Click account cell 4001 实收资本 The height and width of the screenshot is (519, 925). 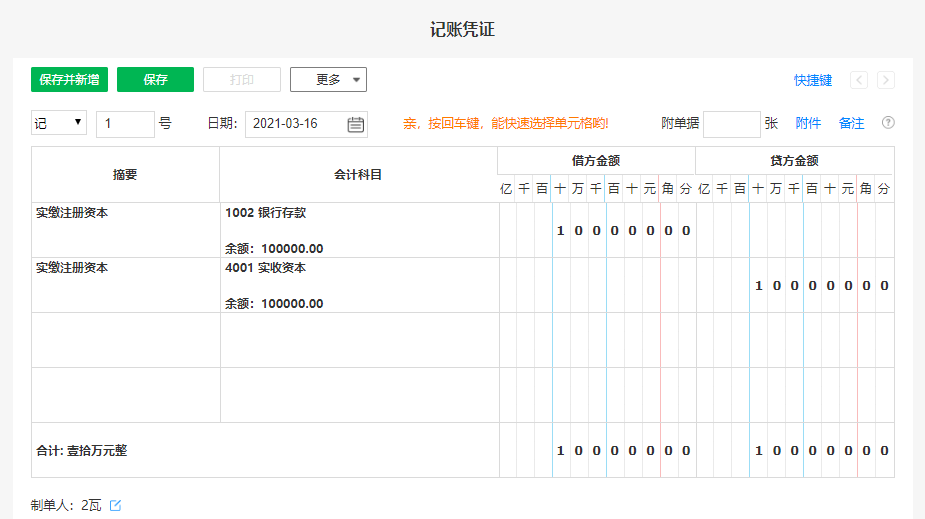pos(265,268)
